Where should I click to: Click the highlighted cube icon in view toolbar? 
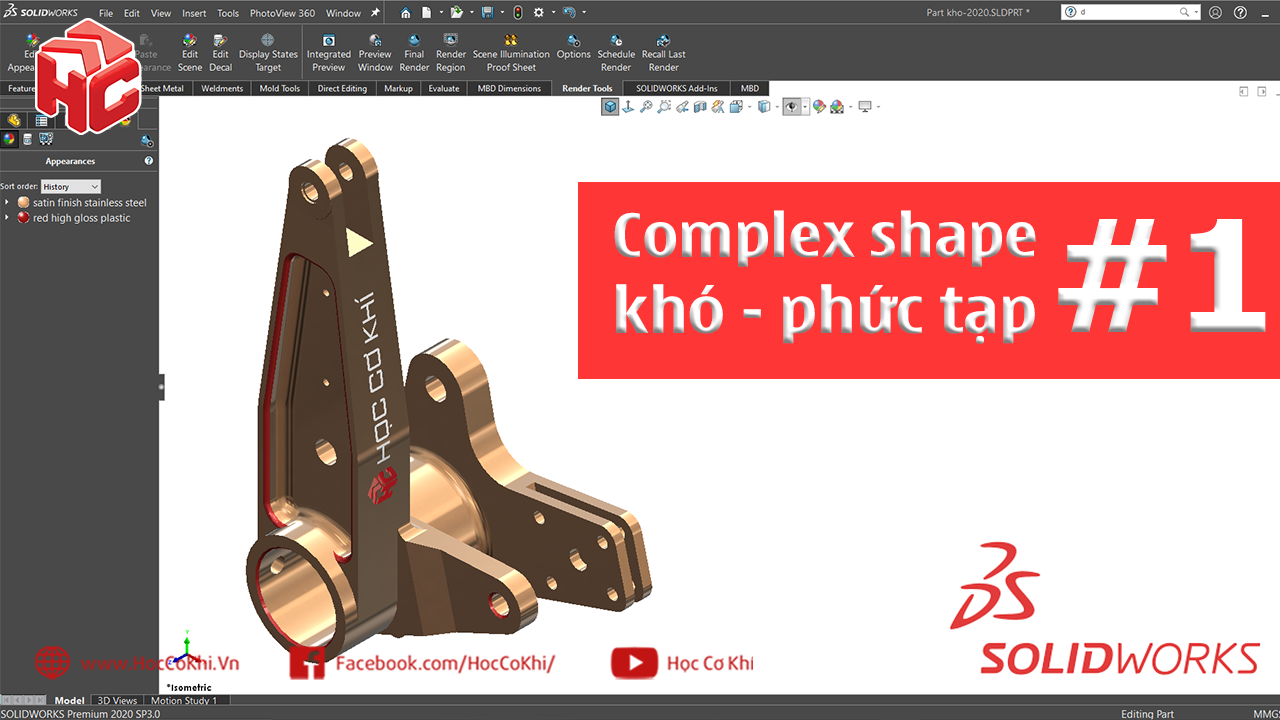click(x=610, y=107)
